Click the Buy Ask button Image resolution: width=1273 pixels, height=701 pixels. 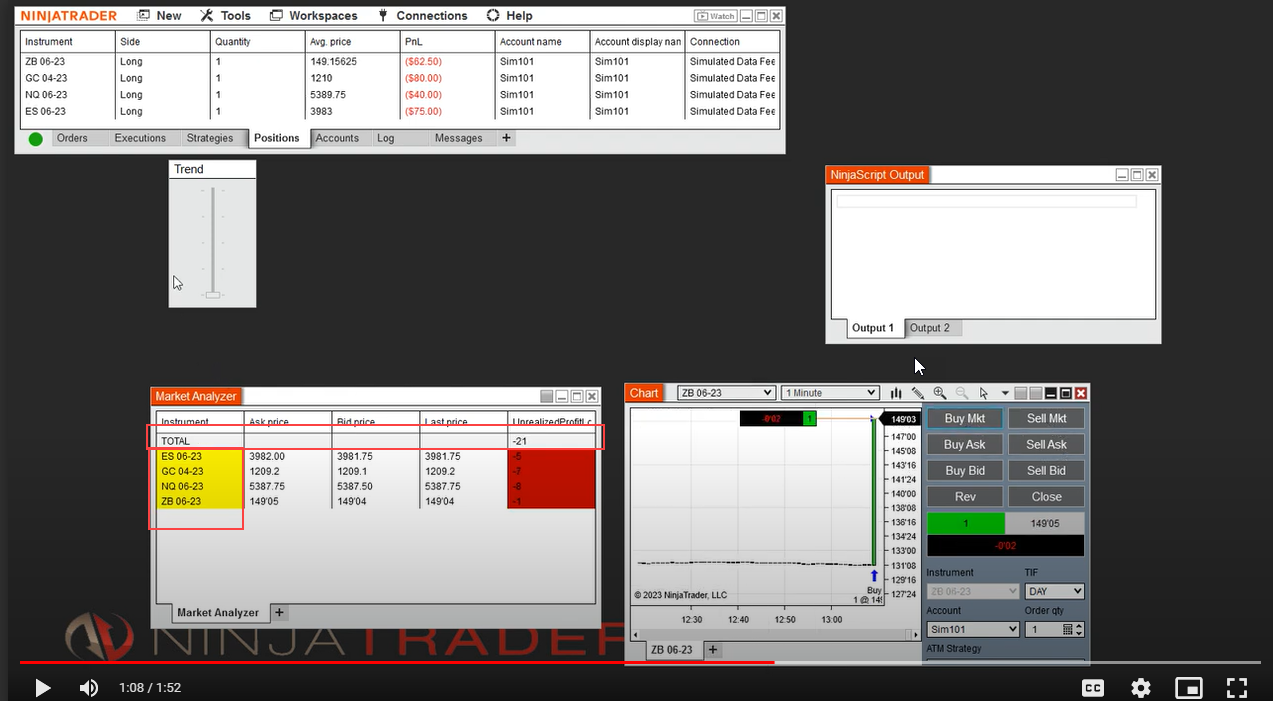coord(965,445)
